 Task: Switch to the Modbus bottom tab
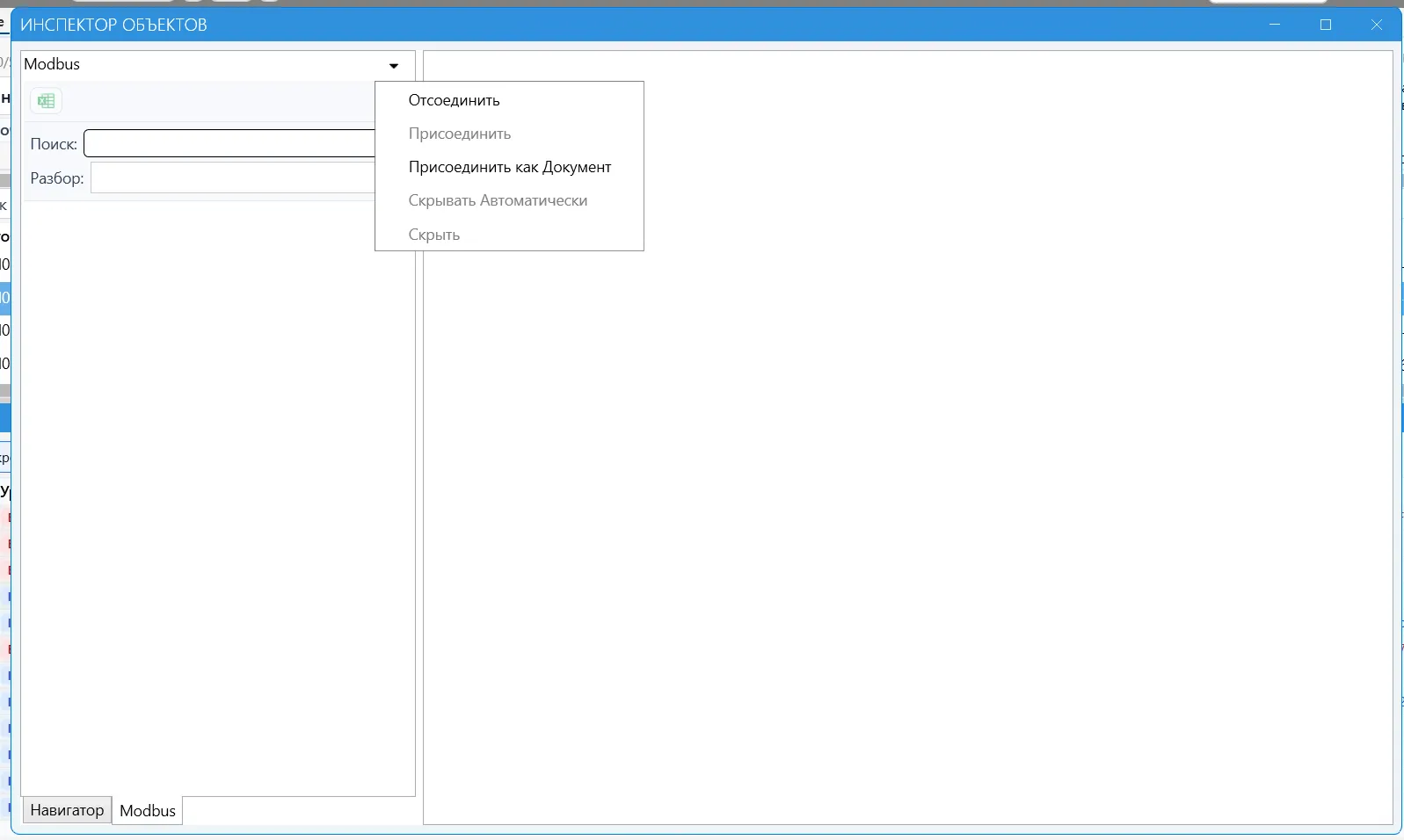point(148,811)
